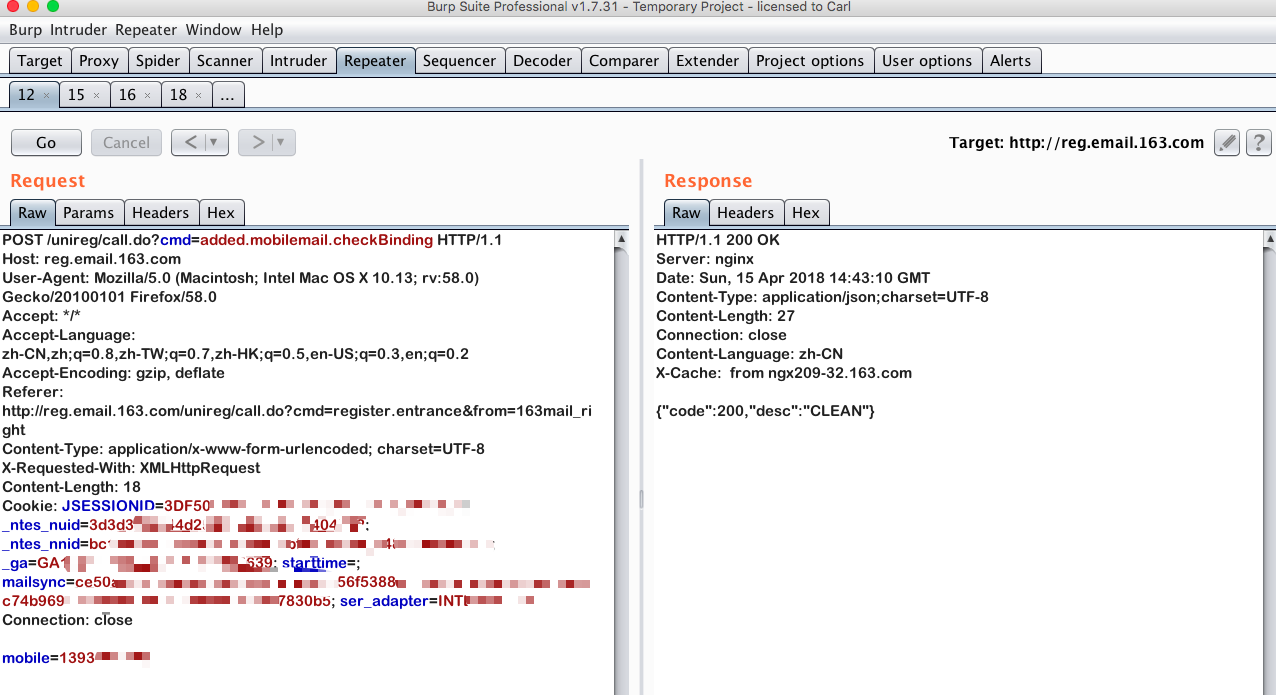Click the X-Requested-With header line
Image resolution: width=1276 pixels, height=695 pixels.
(x=131, y=468)
